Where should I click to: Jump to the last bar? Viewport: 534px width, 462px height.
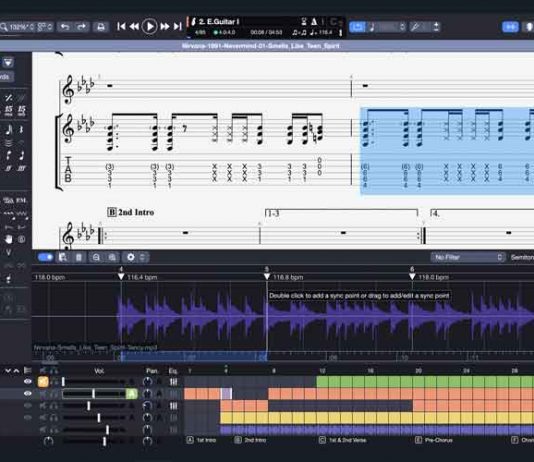(177, 27)
